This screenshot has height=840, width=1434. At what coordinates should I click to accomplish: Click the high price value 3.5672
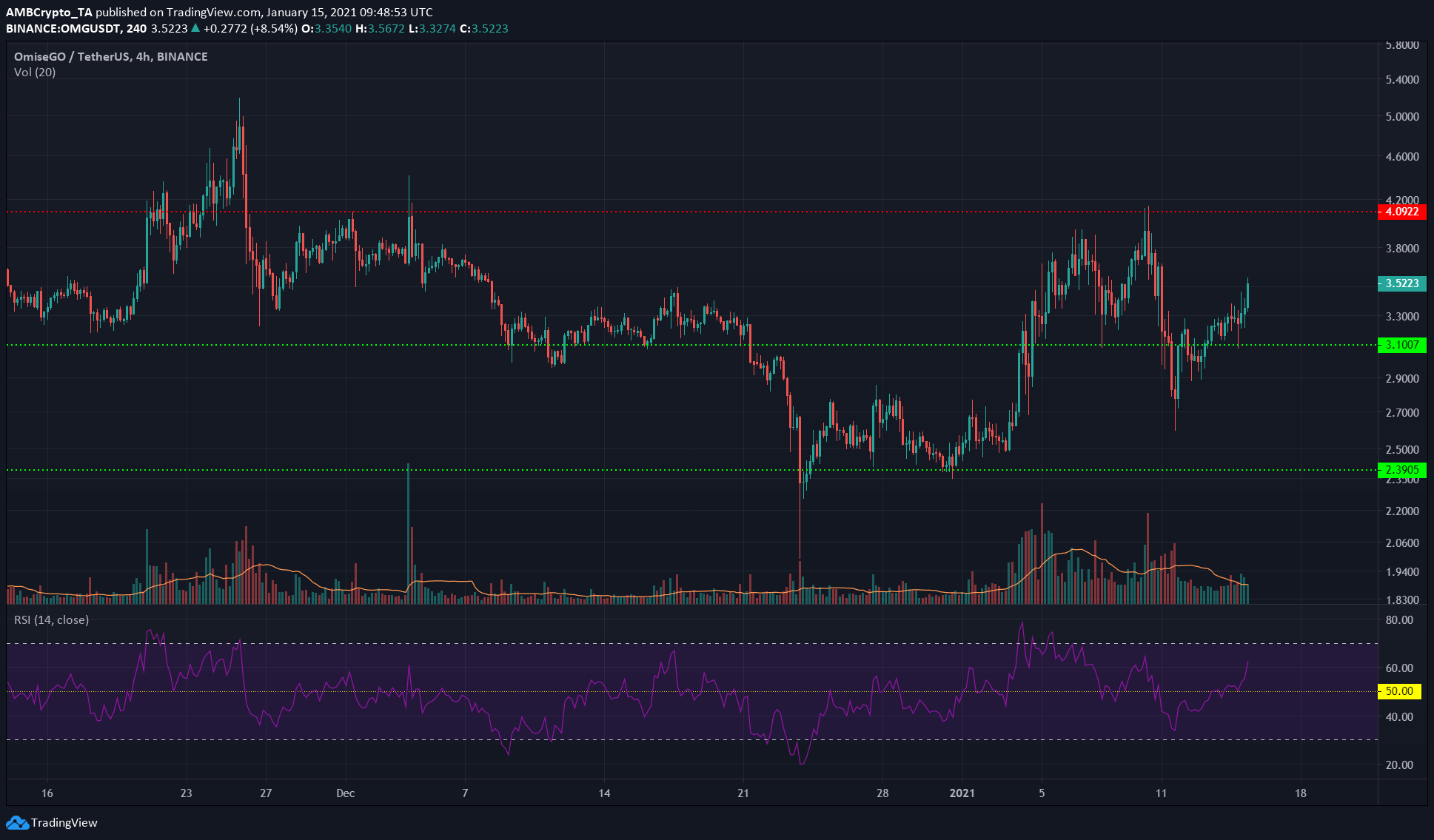tap(386, 28)
